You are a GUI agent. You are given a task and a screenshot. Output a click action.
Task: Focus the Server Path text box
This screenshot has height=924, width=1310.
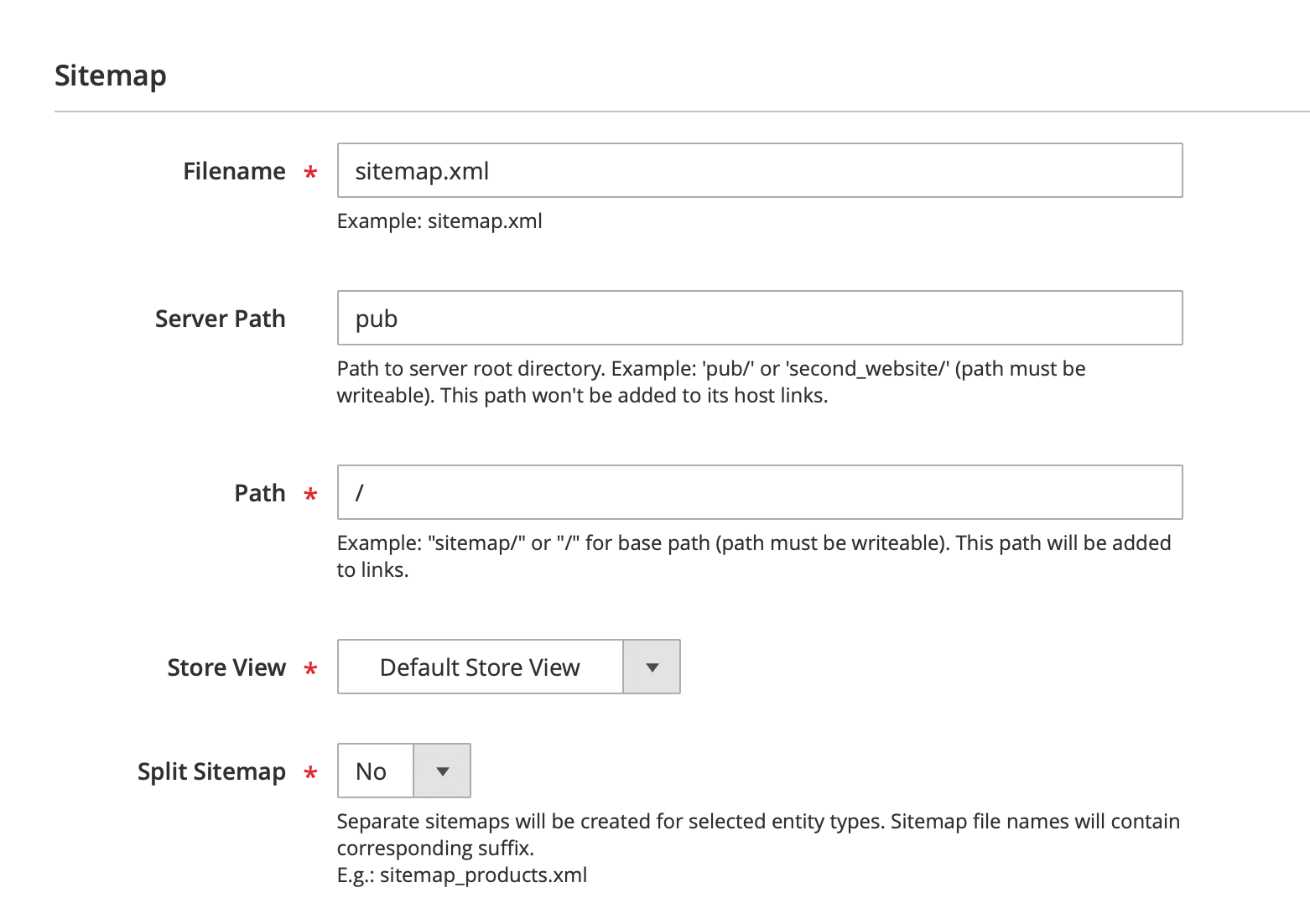(x=760, y=318)
